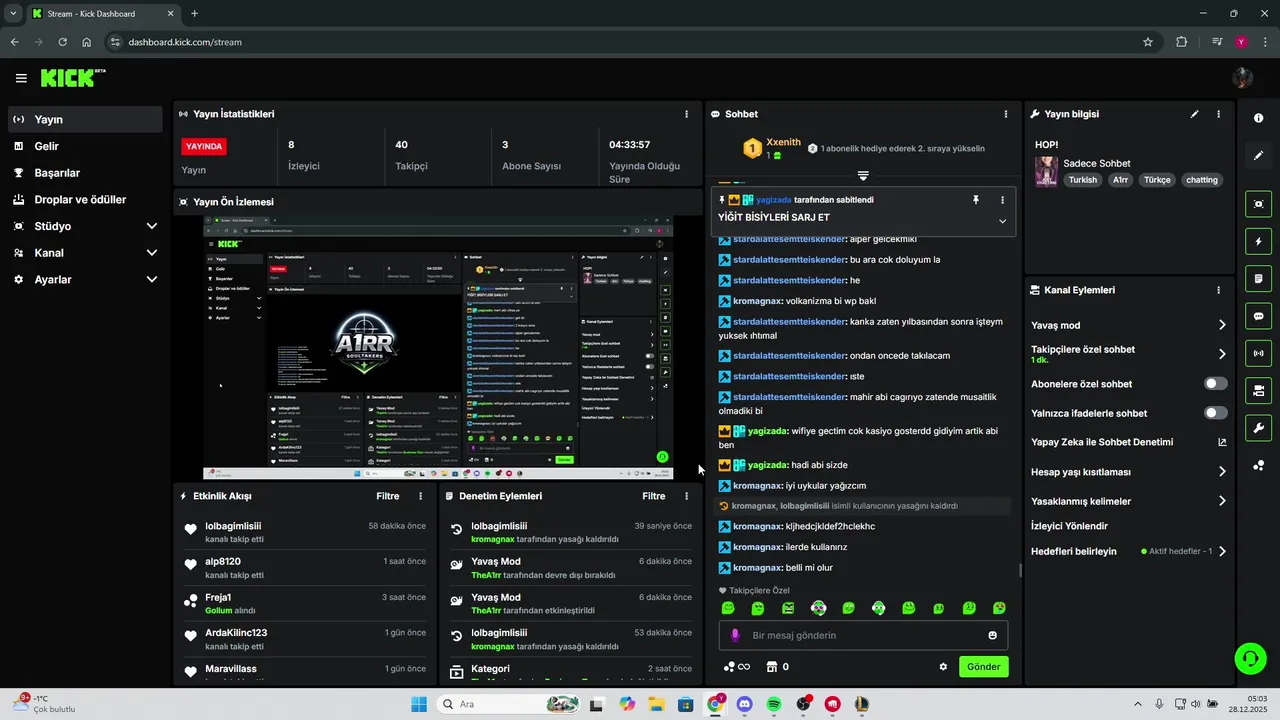Open Filtre in Etkinlik Akışı panel
The width and height of the screenshot is (1280, 720).
388,496
